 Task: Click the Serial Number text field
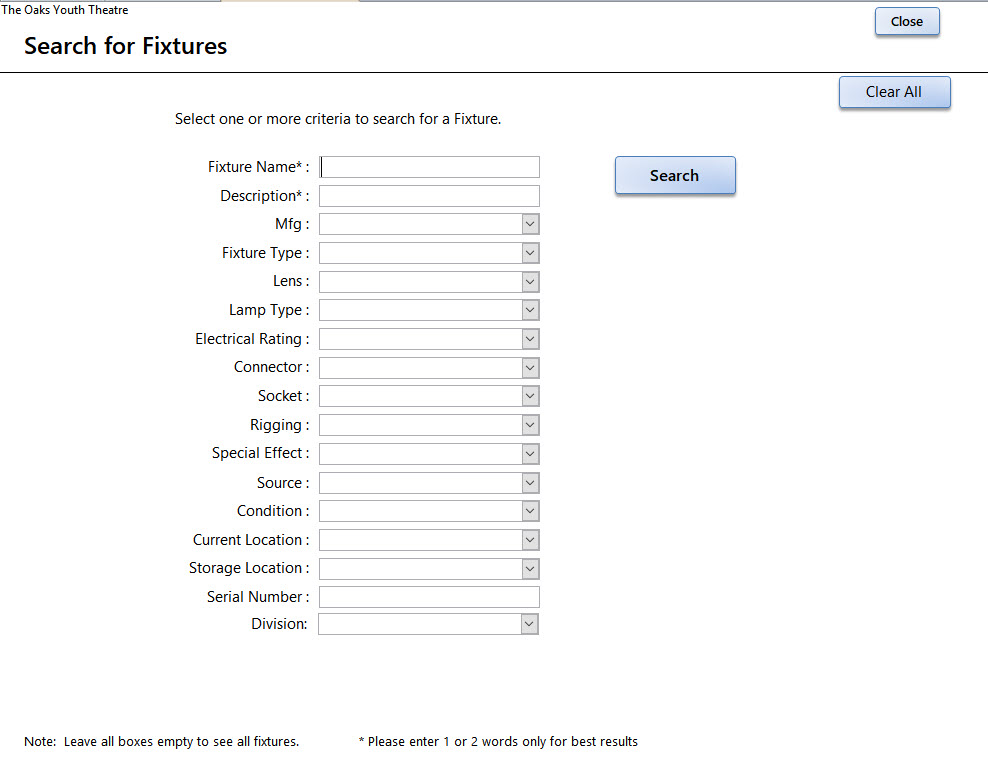(x=429, y=597)
